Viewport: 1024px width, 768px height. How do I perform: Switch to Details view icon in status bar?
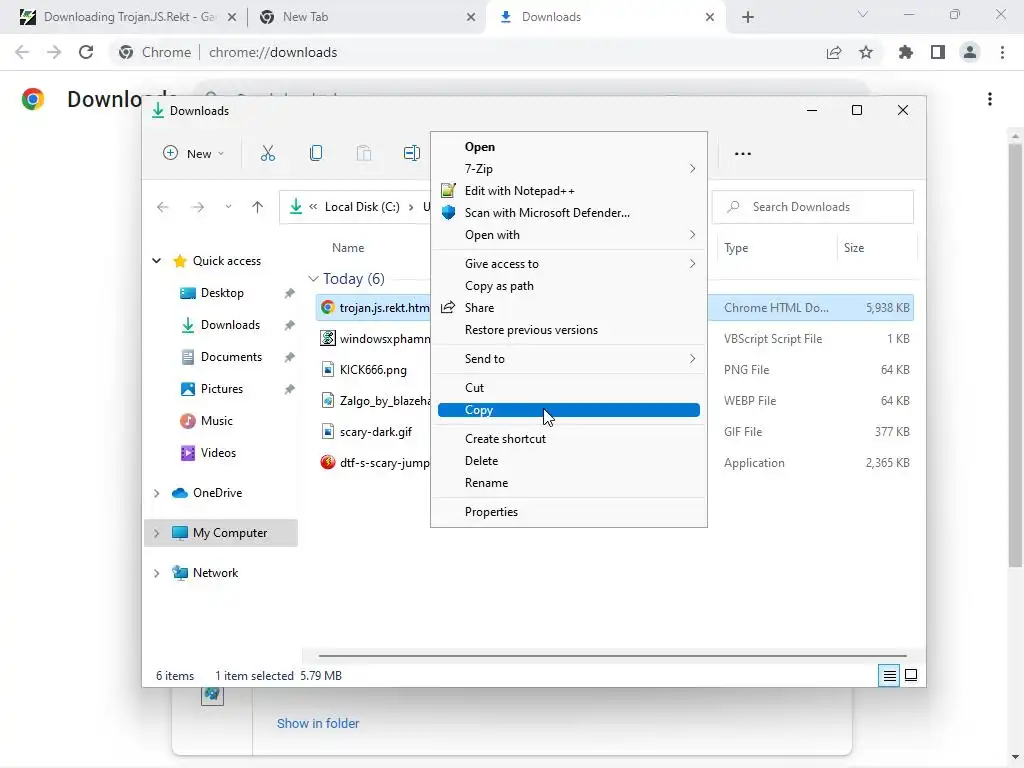[889, 675]
